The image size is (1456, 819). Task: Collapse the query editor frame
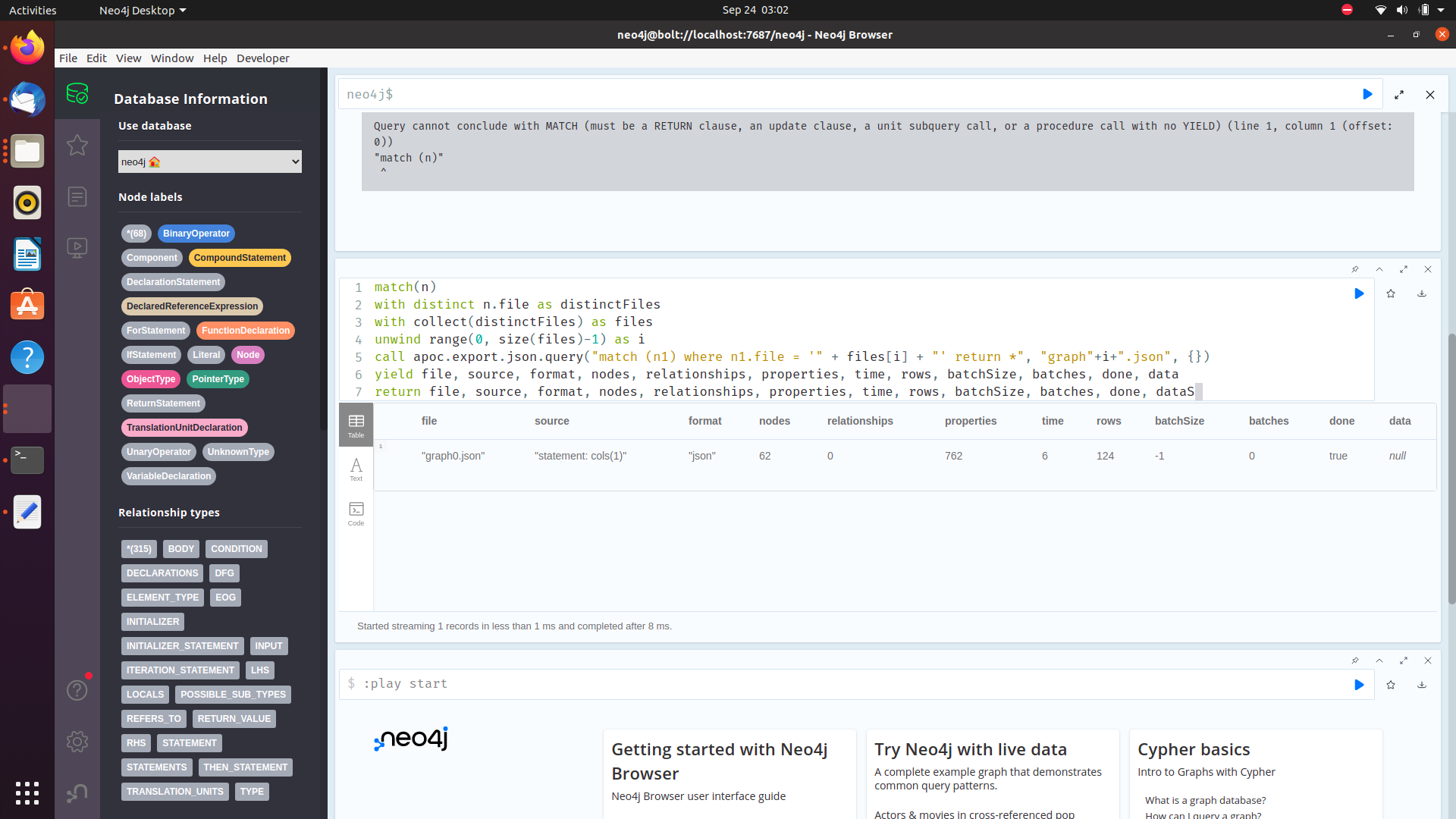click(1380, 269)
